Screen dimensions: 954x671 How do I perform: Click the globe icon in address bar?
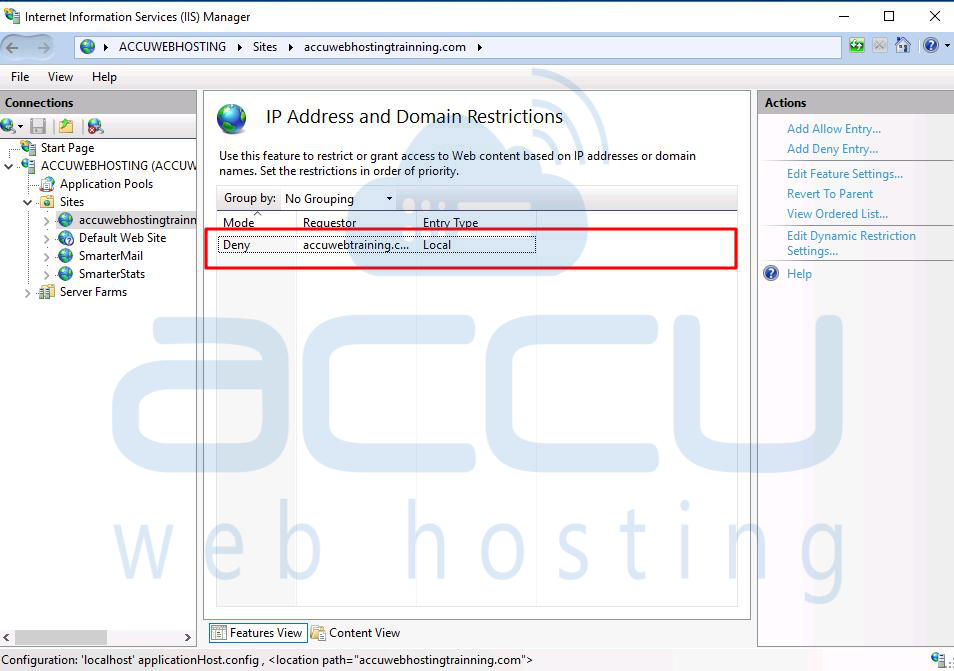pyautogui.click(x=88, y=47)
